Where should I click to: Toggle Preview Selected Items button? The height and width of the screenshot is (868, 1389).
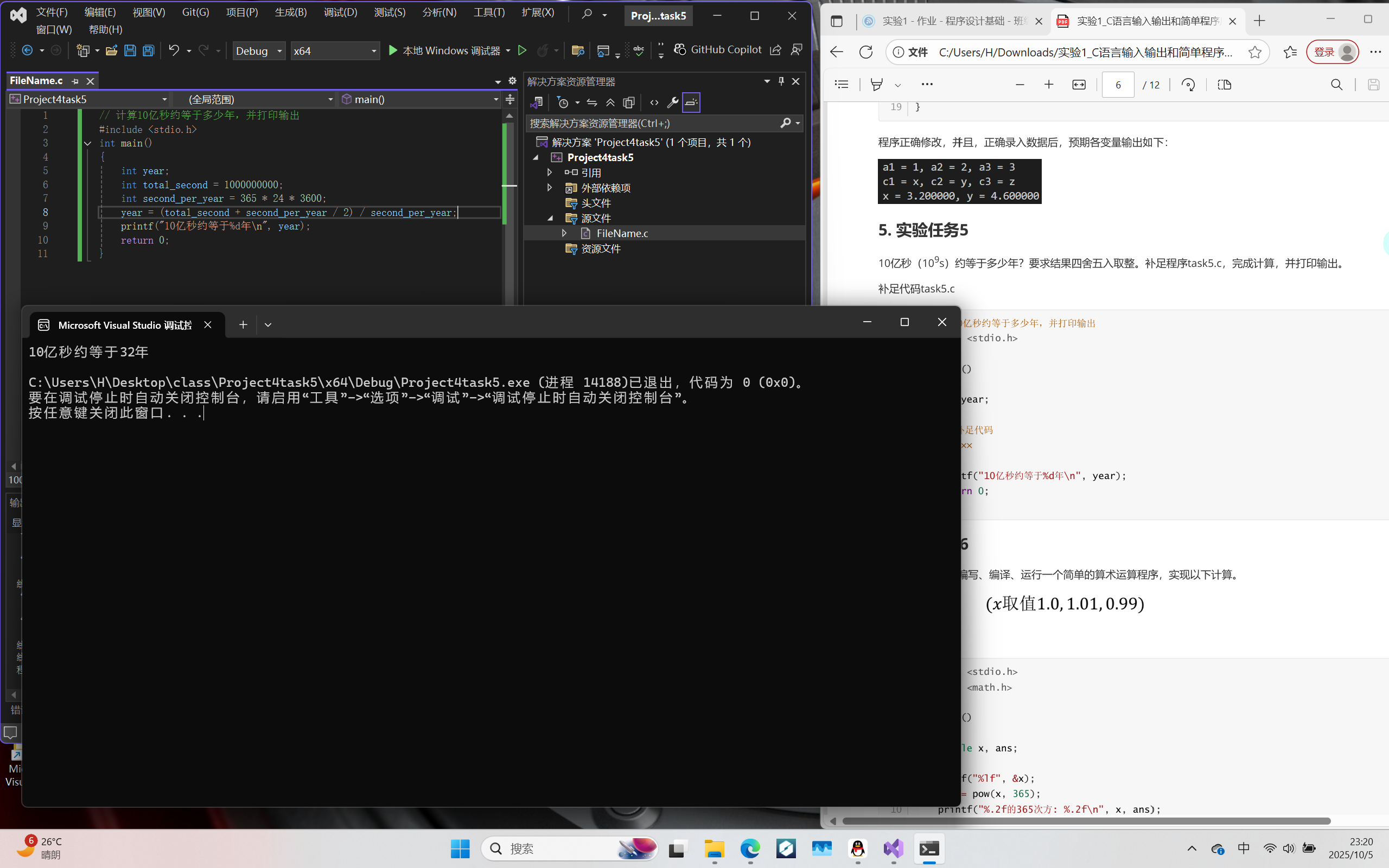pyautogui.click(x=691, y=103)
